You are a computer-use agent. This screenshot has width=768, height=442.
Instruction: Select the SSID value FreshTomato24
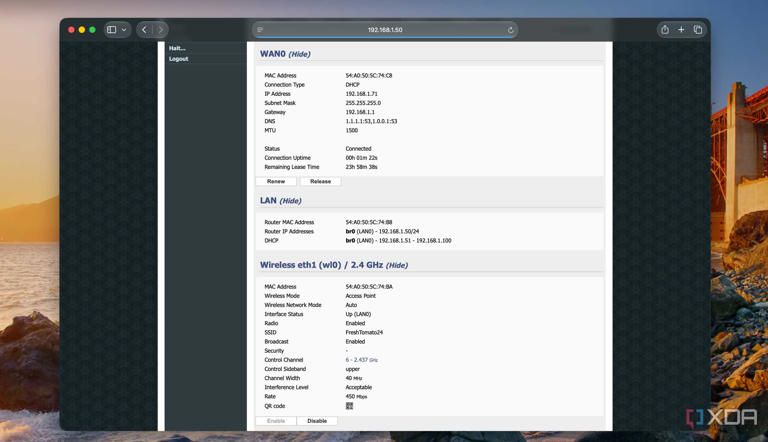point(364,332)
